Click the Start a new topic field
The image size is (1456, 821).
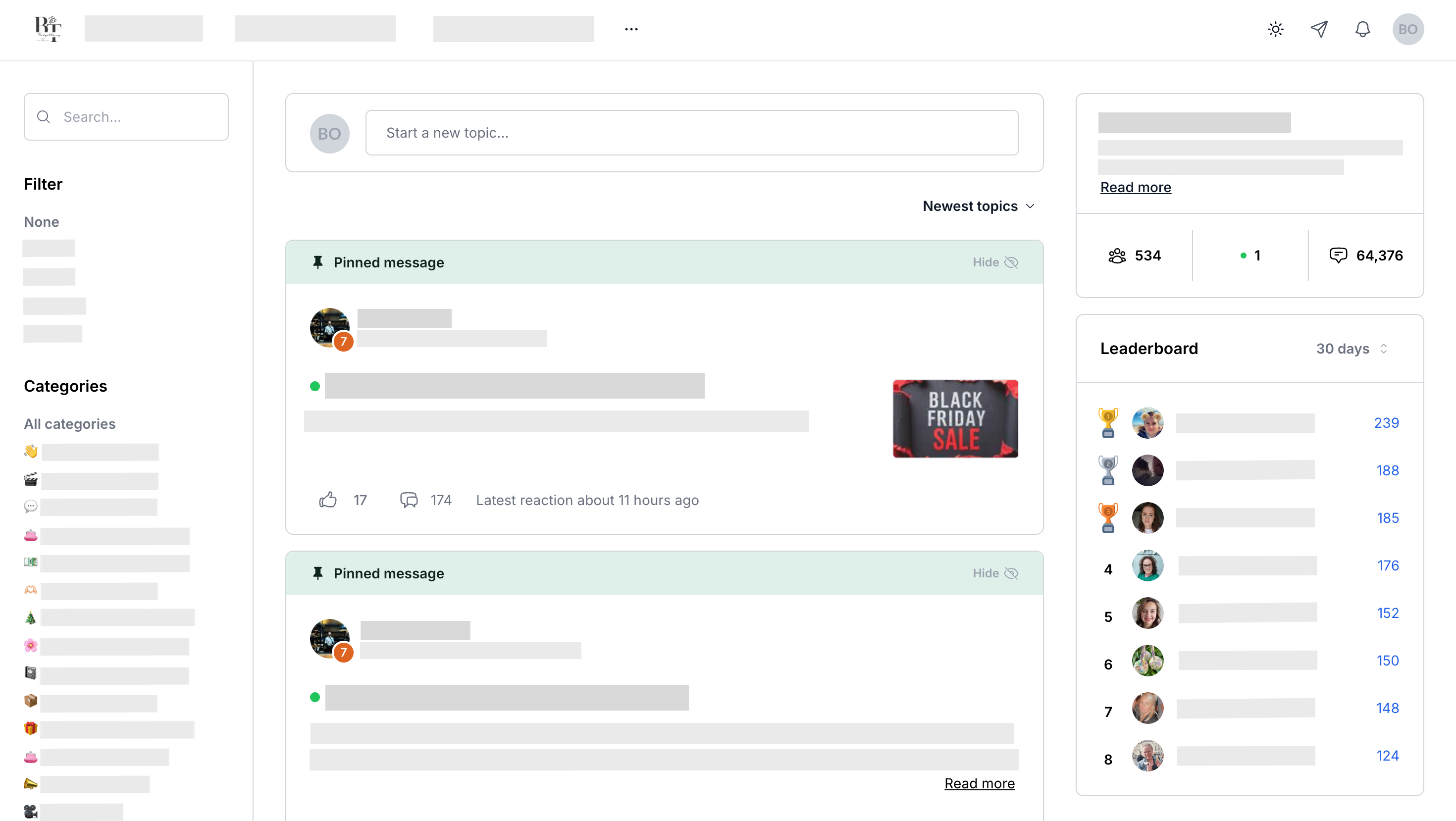(x=692, y=133)
